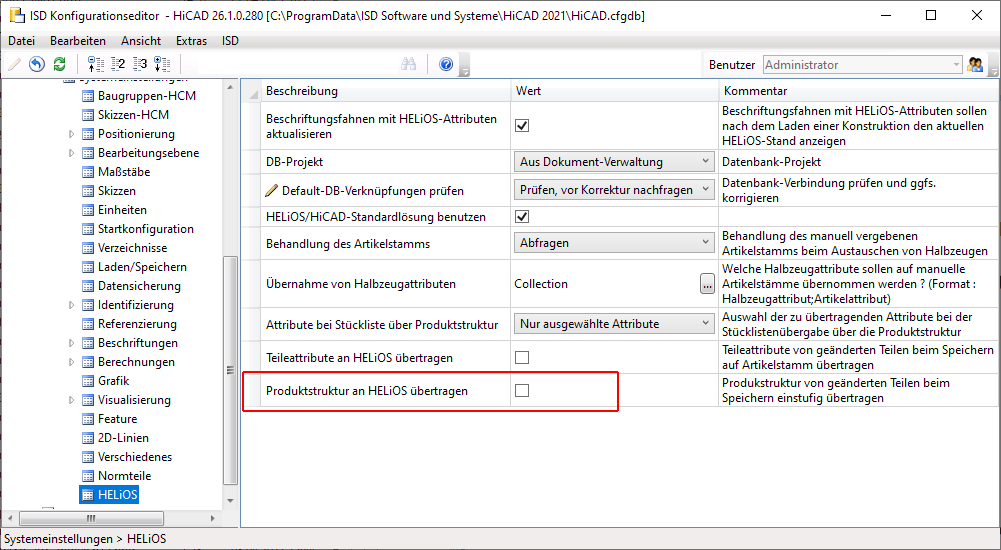Click the user management icon beside Benutzer
This screenshot has width=1001, height=550.
pos(975,64)
